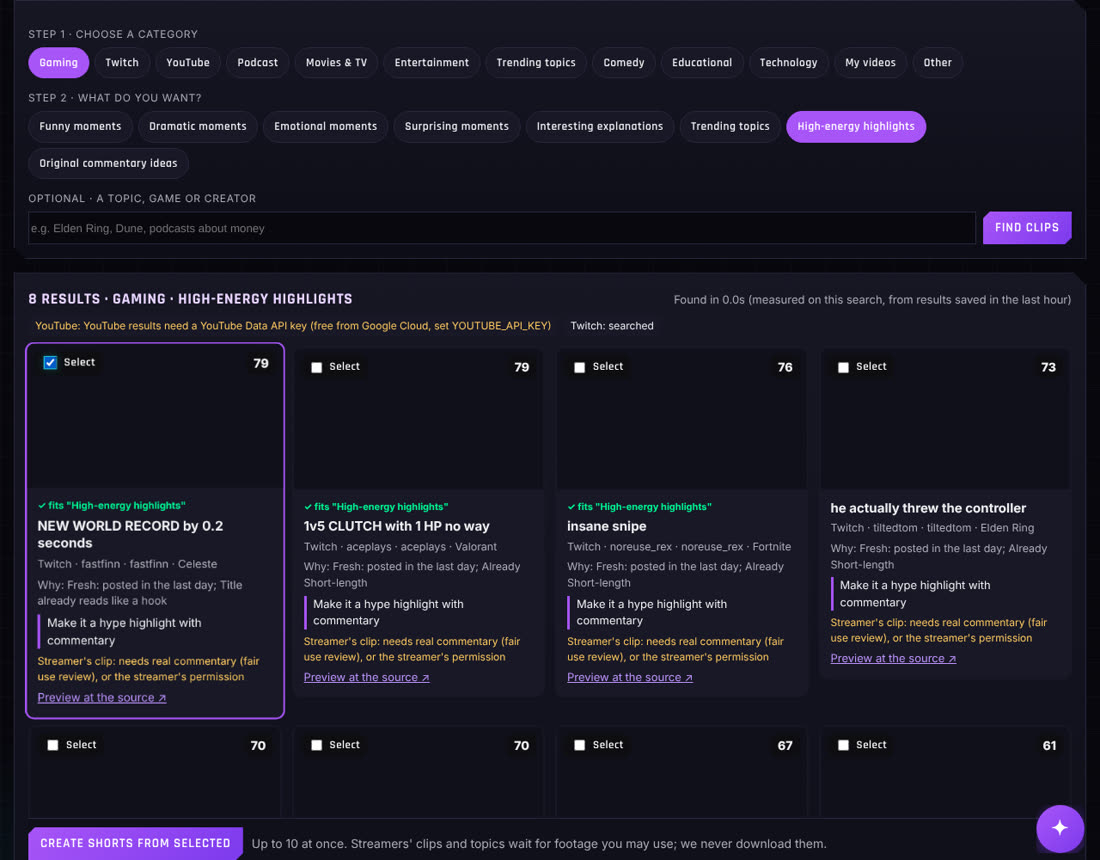
Task: Open Preview link on threw the controller card
Action: coord(893,658)
